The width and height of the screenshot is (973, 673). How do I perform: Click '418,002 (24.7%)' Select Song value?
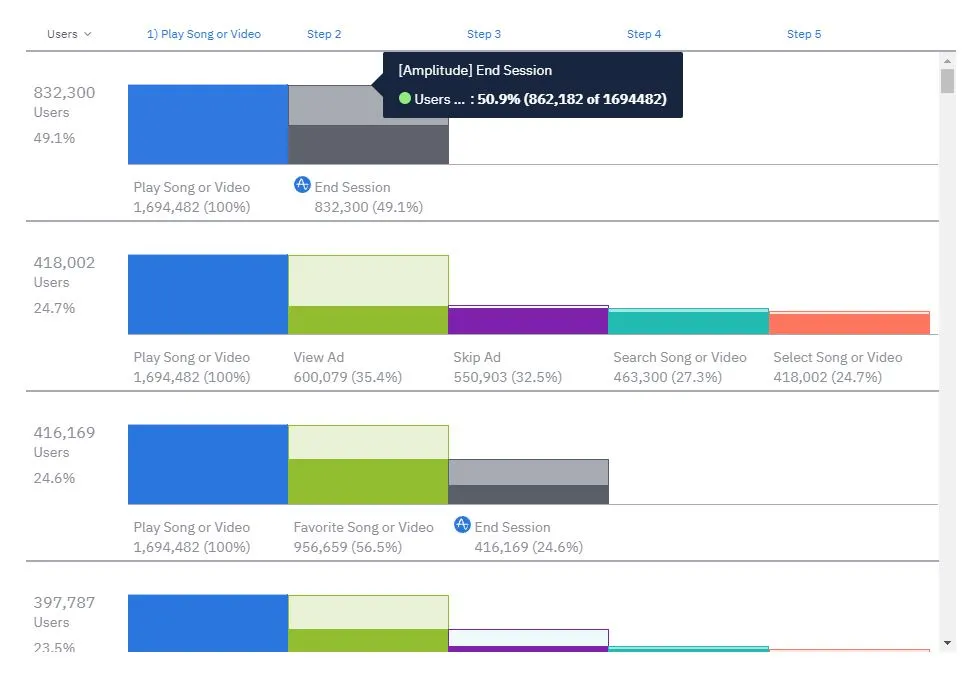tap(828, 377)
